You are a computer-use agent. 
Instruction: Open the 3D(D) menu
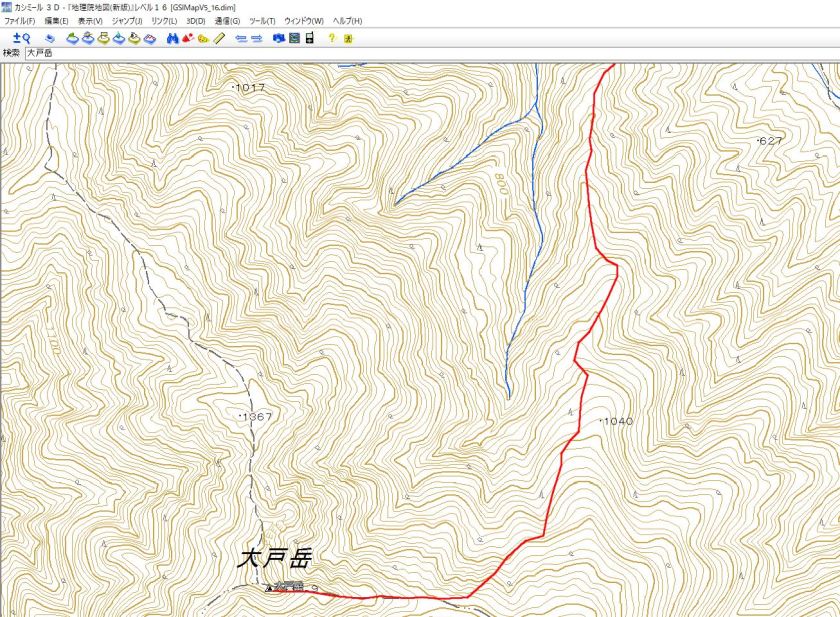tap(196, 21)
